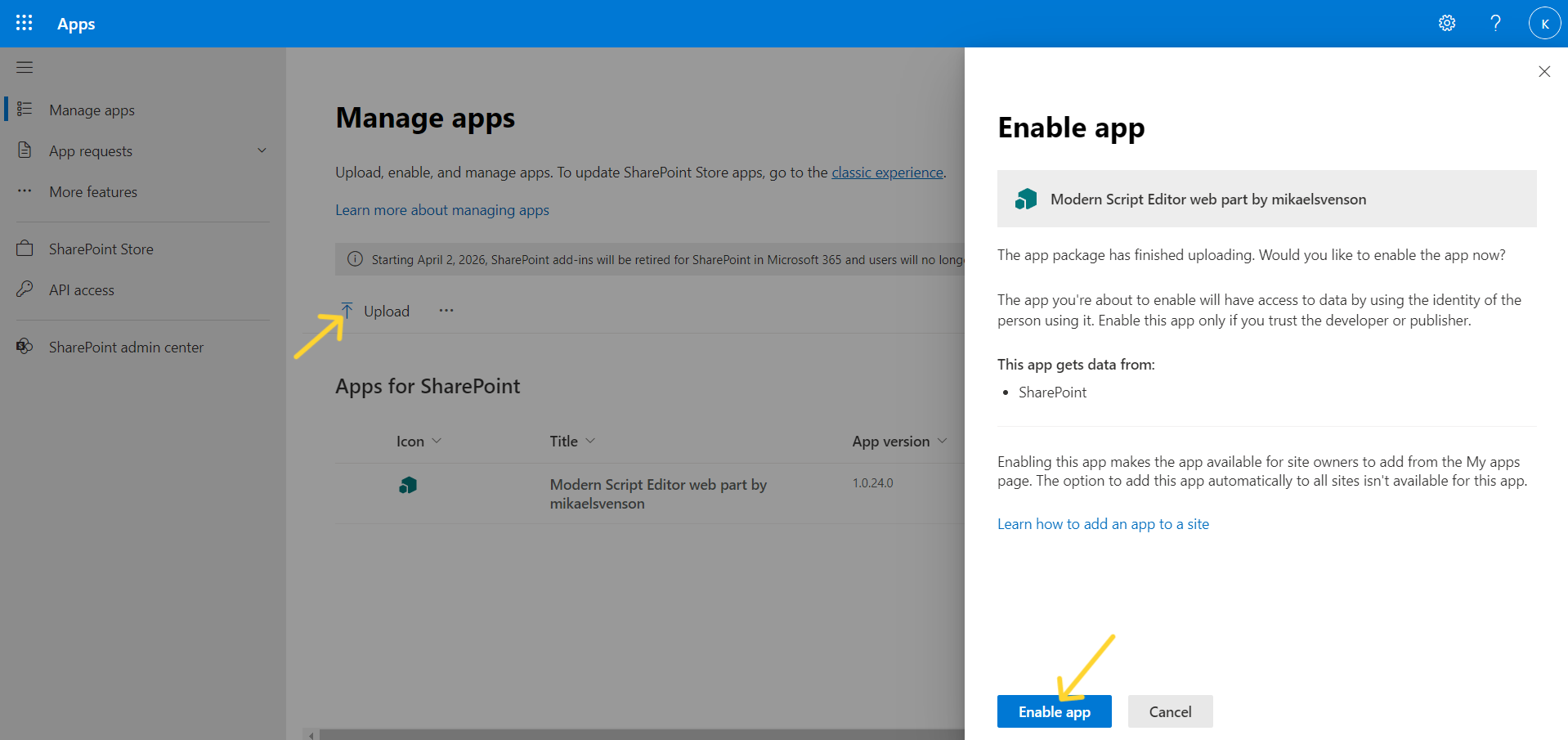Expand the App requests section
This screenshot has width=1568, height=740.
(262, 150)
